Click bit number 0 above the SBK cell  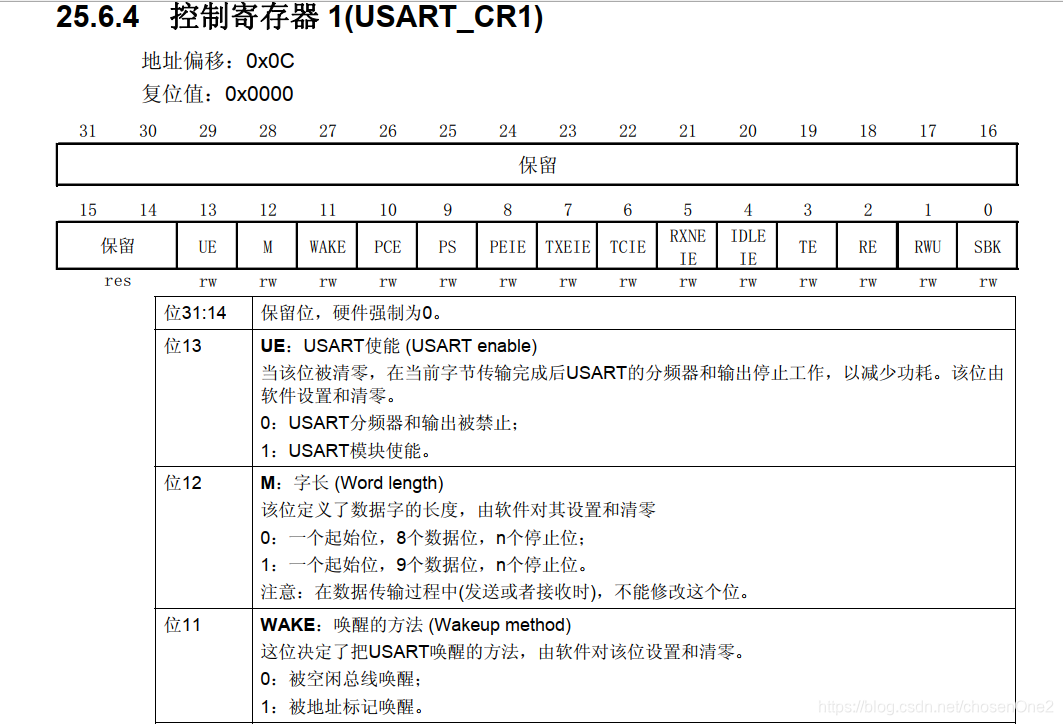988,210
